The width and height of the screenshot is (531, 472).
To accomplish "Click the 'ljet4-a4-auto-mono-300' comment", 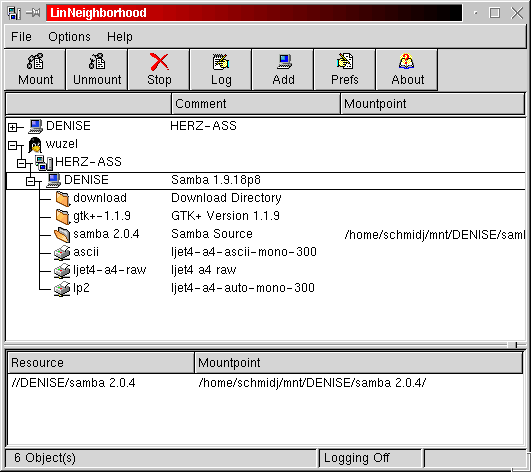I will (x=243, y=288).
